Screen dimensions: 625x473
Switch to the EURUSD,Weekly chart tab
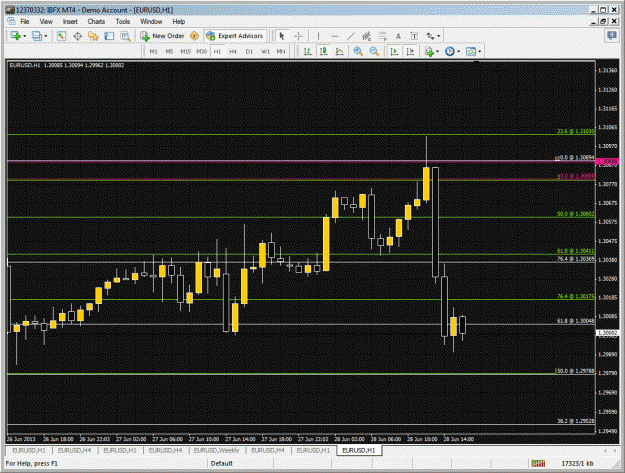216,450
